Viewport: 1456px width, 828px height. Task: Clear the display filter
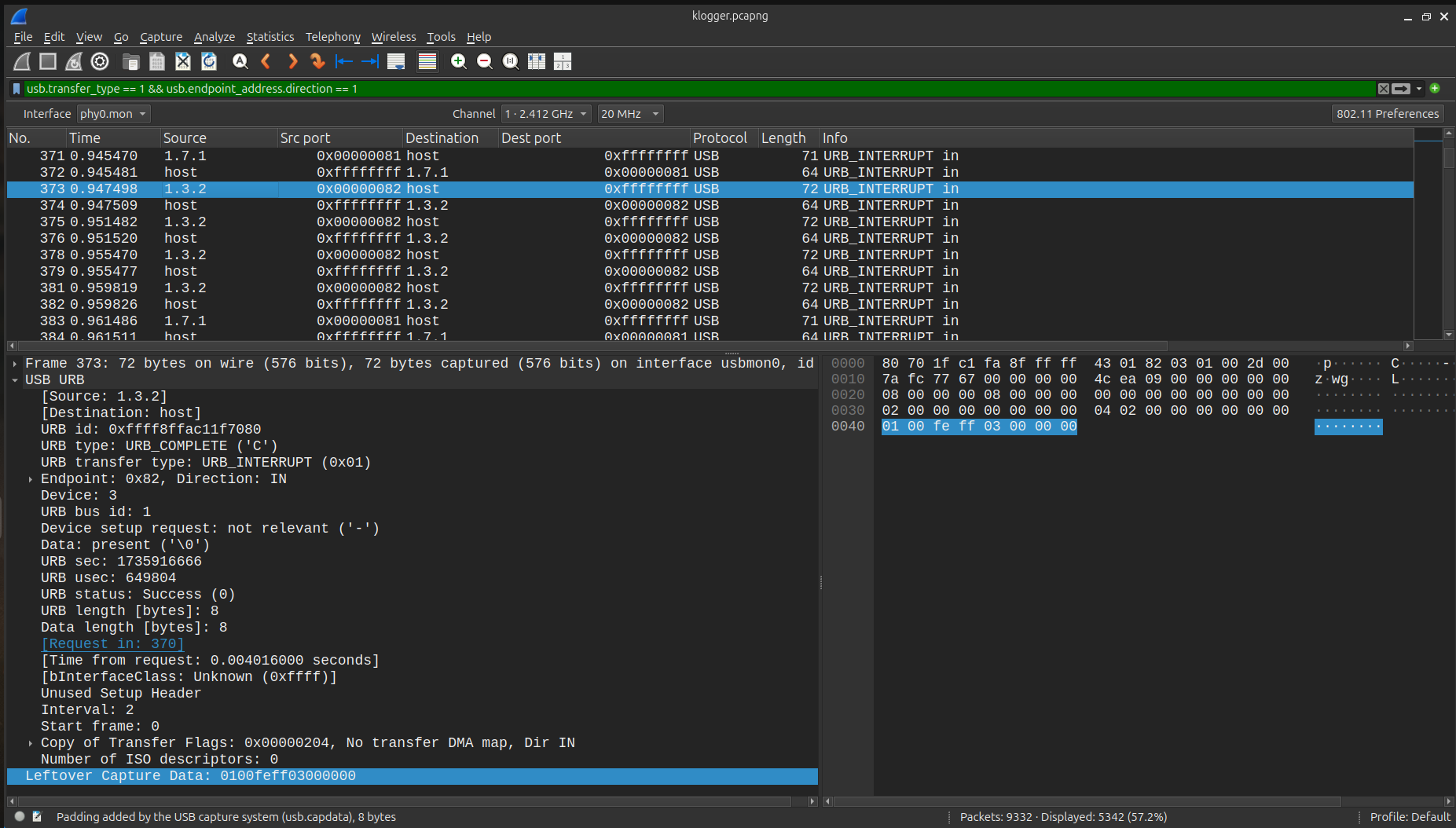click(1384, 89)
